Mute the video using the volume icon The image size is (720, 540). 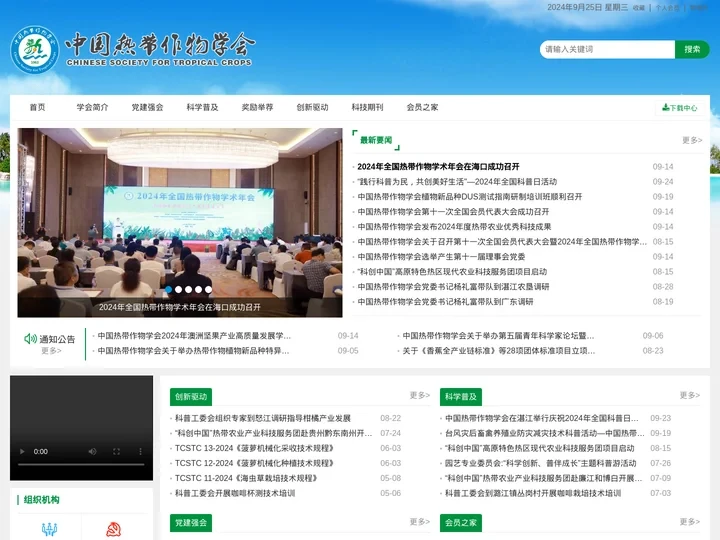click(92, 451)
